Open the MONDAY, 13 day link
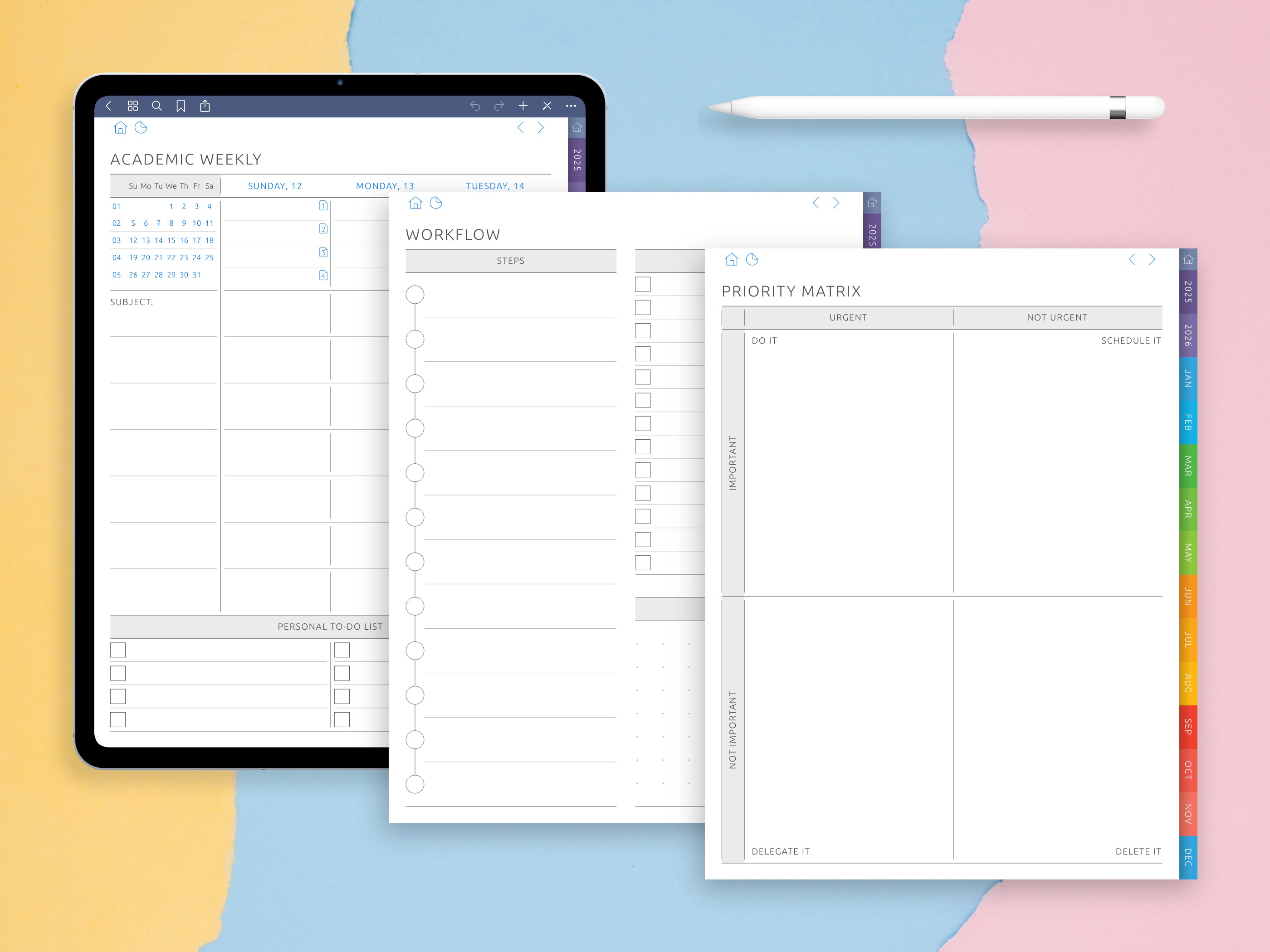The width and height of the screenshot is (1270, 952). 385,185
